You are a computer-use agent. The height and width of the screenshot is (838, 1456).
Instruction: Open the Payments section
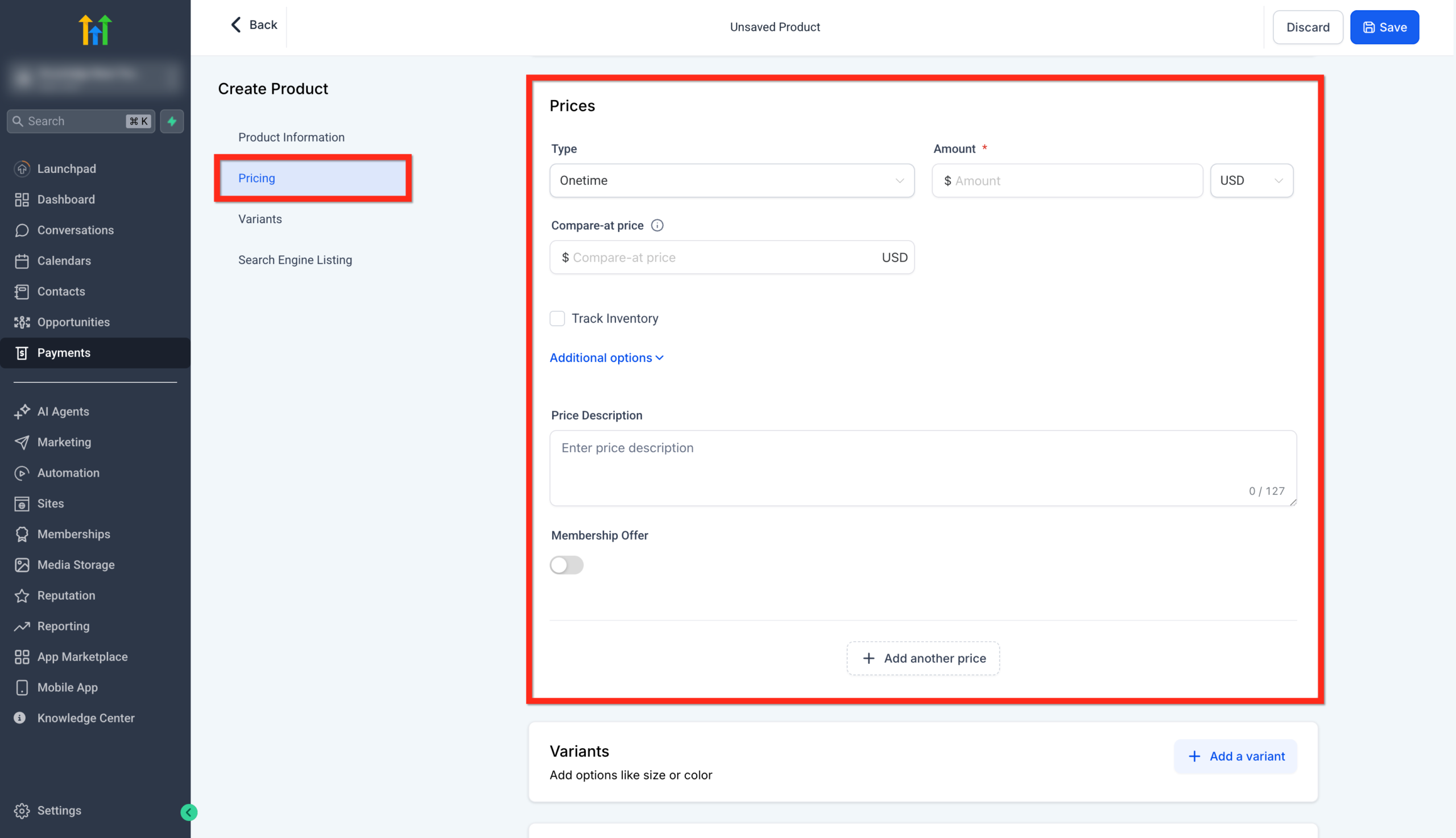63,352
